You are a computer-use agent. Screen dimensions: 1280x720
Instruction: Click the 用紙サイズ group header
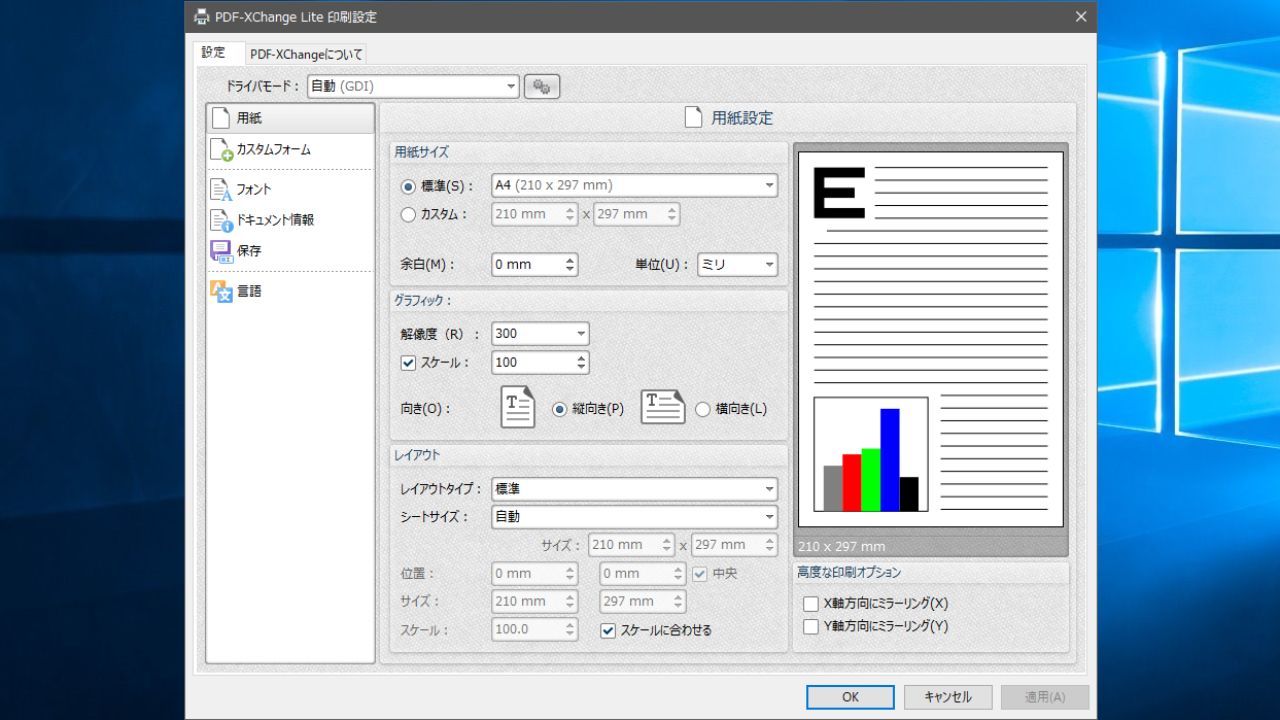(589, 153)
